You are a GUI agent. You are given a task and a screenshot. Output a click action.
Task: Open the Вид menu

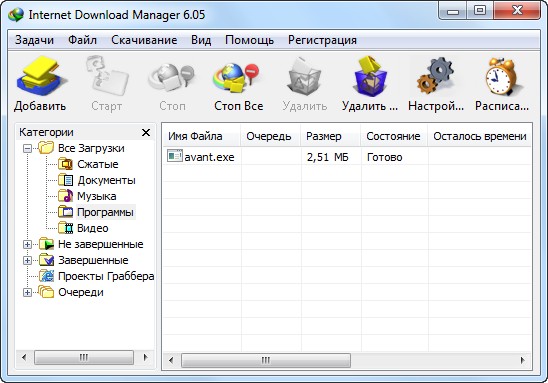[x=201, y=40]
